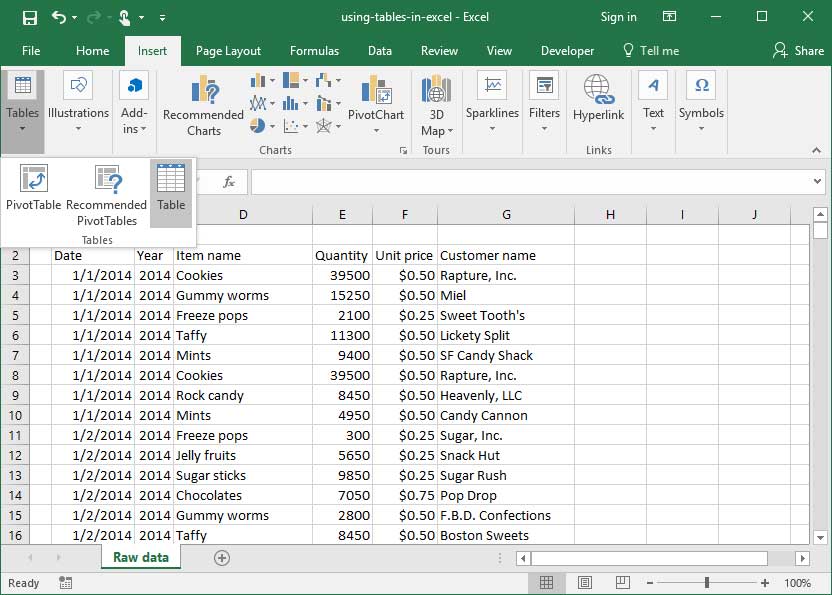Collapse the ribbon
Screen dimensions: 832x595
pos(816,151)
